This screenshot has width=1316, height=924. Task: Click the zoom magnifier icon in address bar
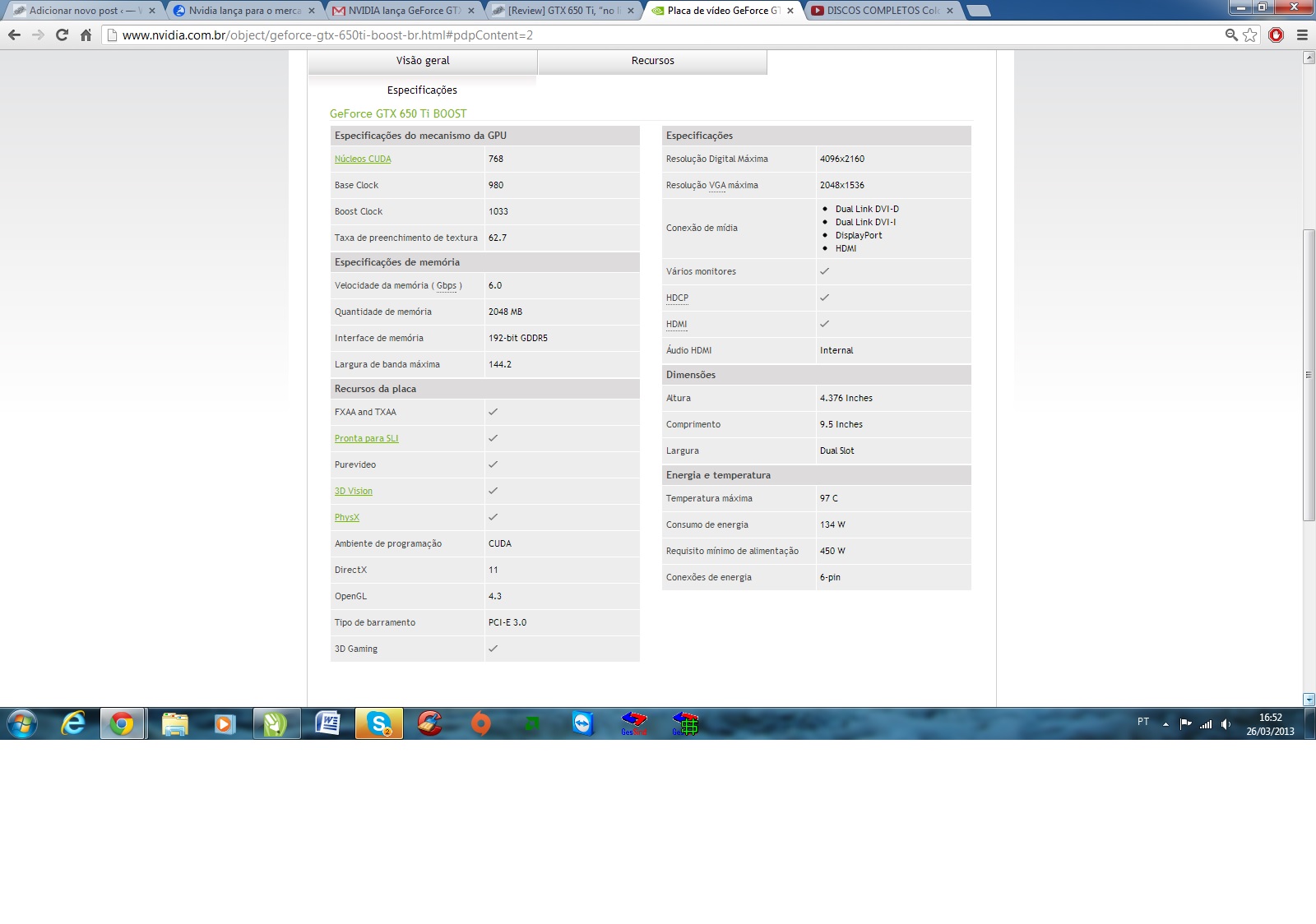[x=1231, y=35]
